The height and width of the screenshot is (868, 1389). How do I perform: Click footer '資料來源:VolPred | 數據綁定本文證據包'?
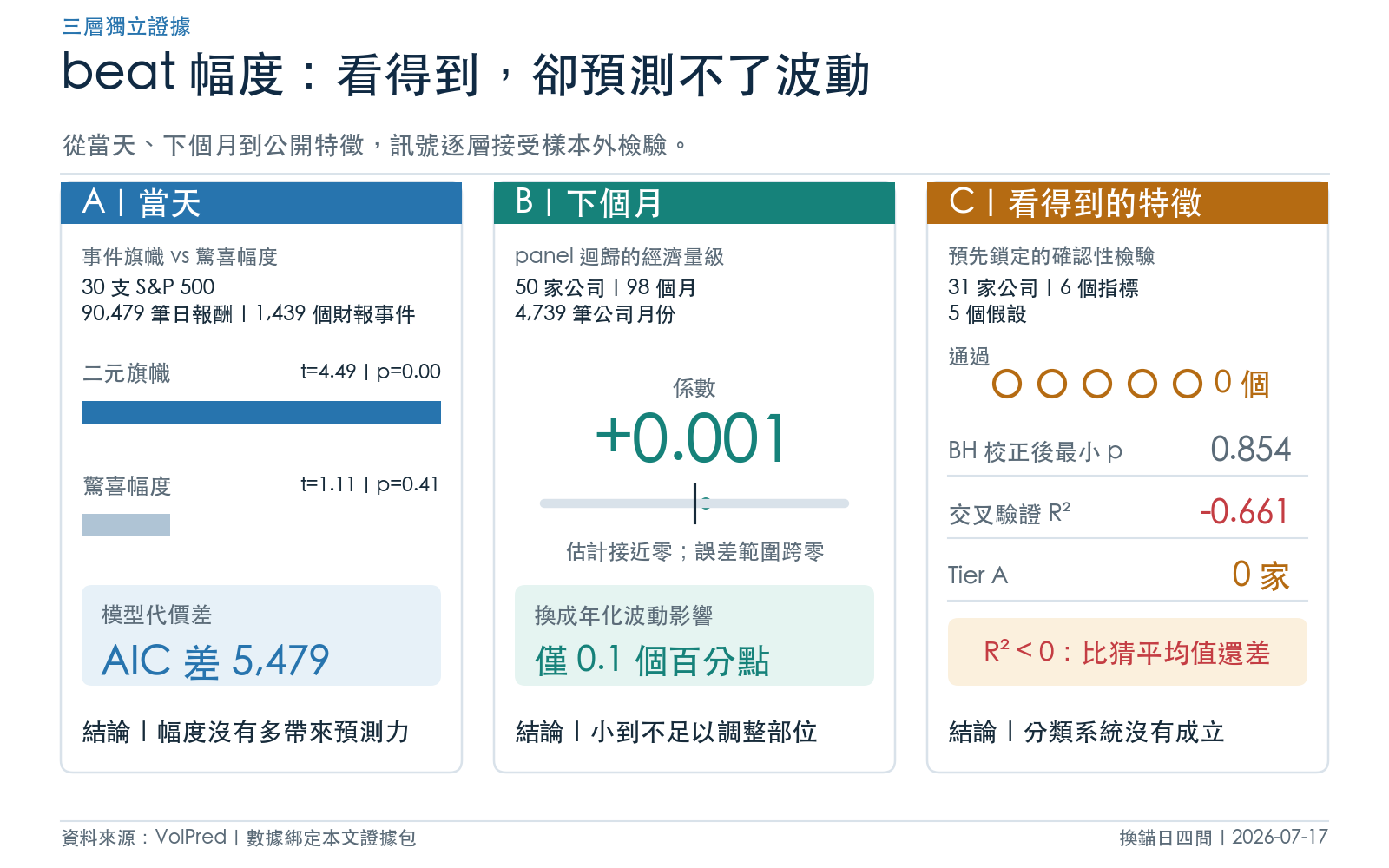239,838
